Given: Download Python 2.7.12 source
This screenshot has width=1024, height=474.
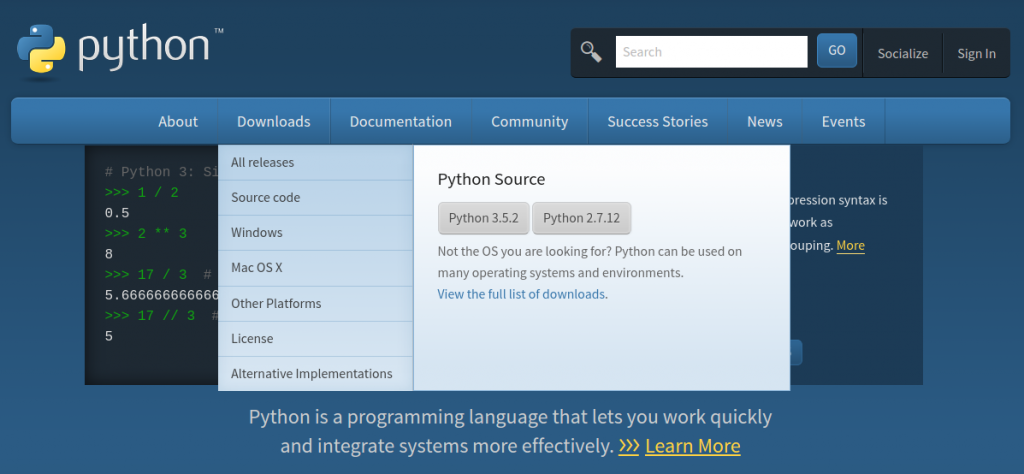Looking at the screenshot, I should tap(581, 218).
